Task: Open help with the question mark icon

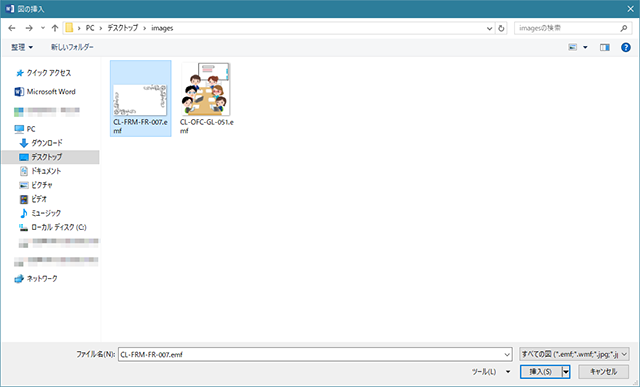Action: (x=626, y=47)
